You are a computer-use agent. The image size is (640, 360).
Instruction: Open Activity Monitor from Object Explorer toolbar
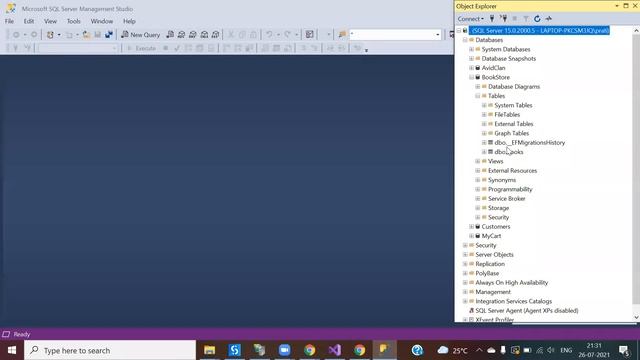coord(549,18)
